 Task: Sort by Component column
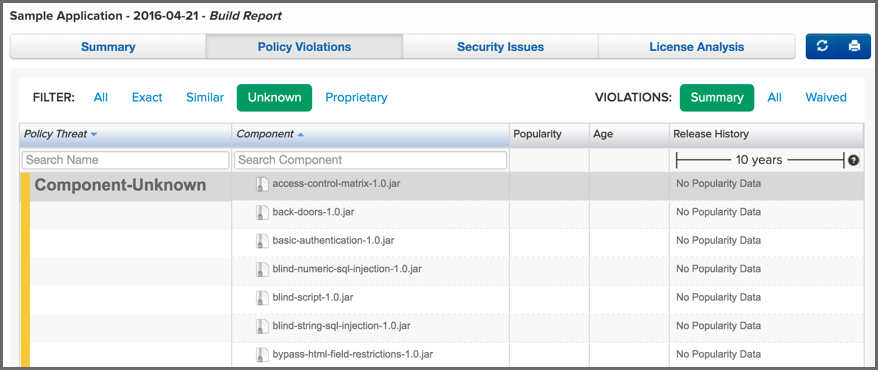[370, 134]
